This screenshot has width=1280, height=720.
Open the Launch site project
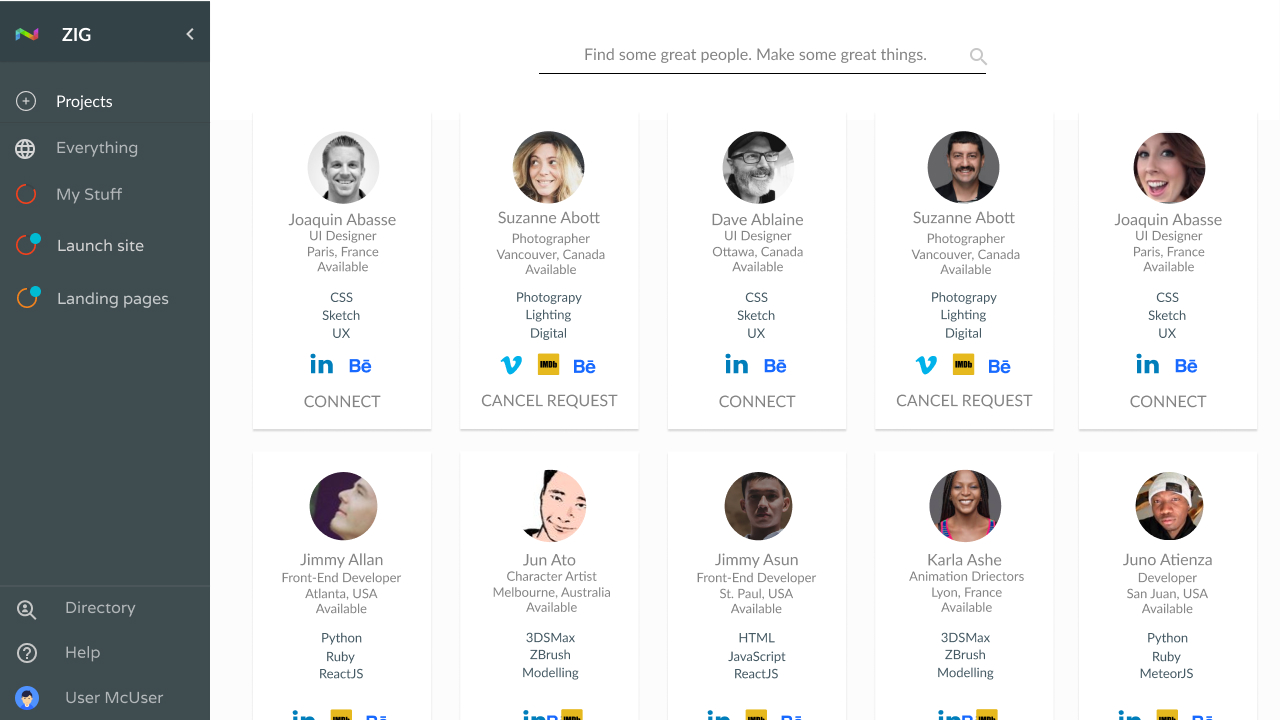click(x=100, y=246)
